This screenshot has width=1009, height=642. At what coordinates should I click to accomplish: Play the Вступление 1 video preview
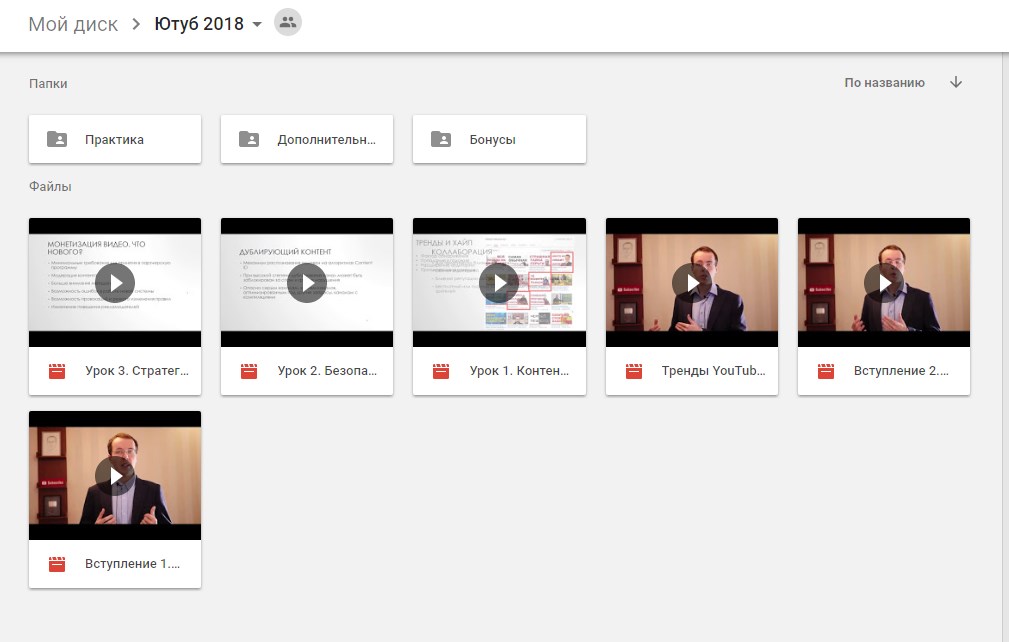pyautogui.click(x=115, y=476)
